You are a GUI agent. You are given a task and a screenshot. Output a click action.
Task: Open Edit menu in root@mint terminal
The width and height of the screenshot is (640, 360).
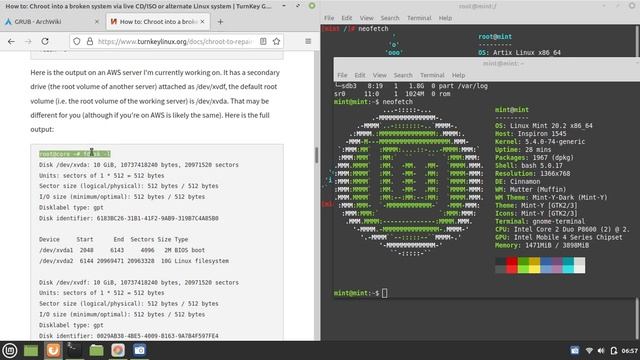point(347,18)
